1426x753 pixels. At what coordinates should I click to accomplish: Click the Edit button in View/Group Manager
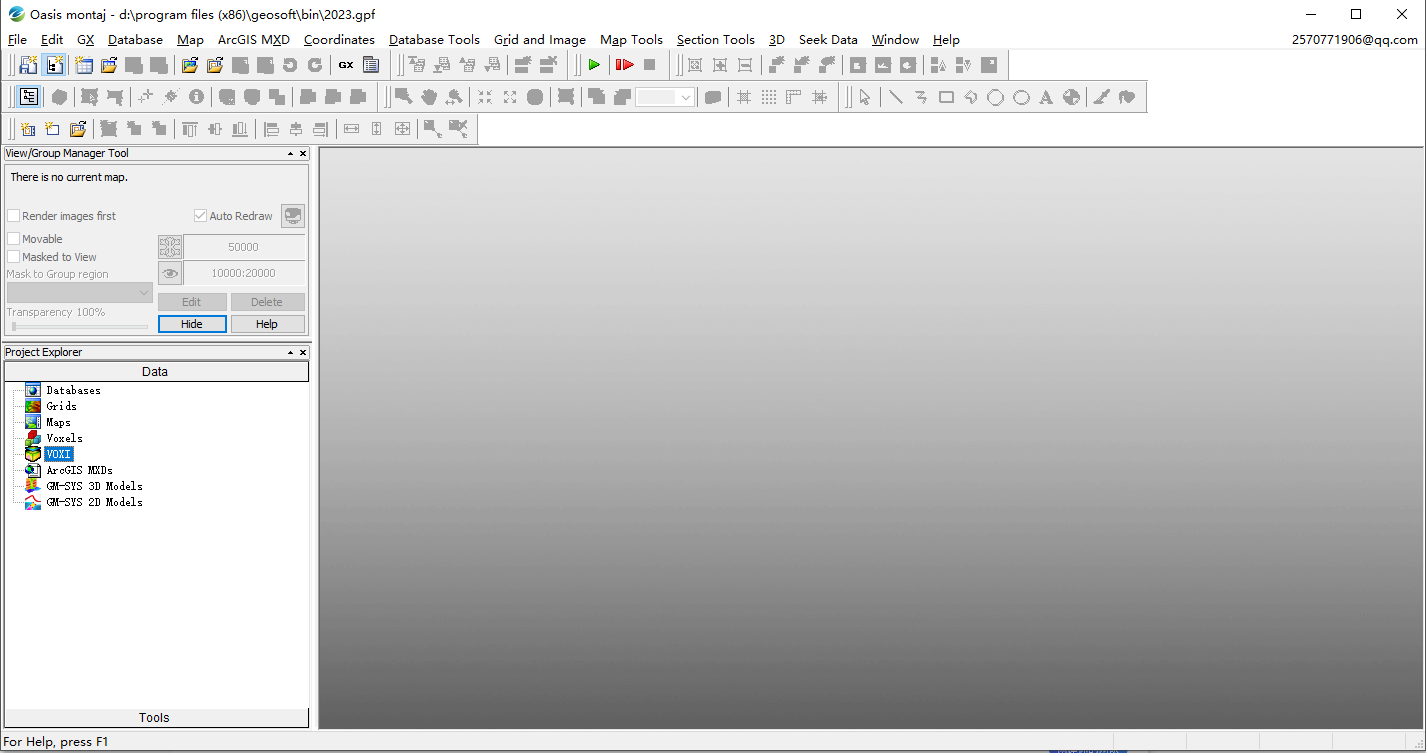[x=192, y=302]
